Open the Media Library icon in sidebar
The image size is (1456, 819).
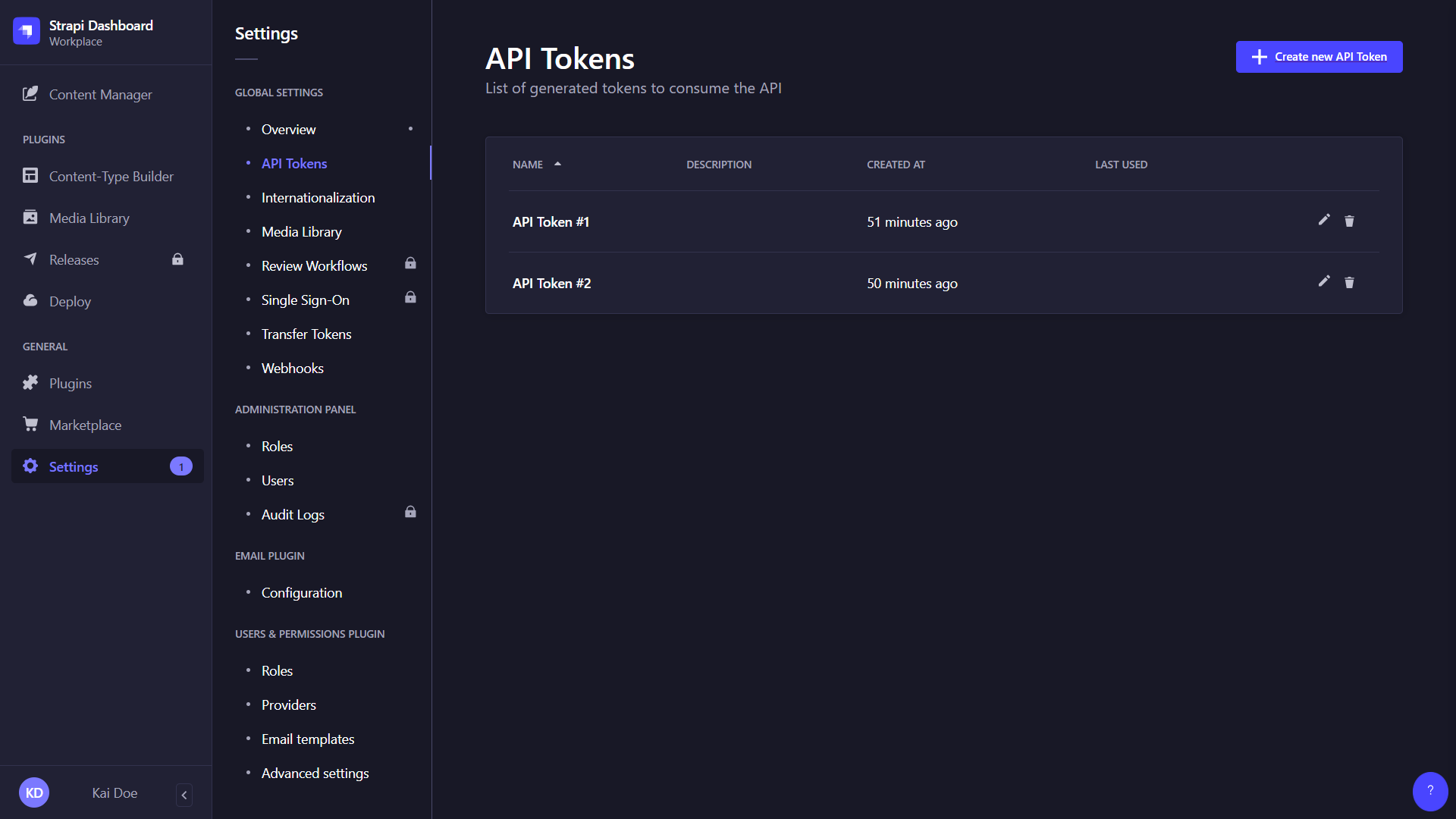30,218
